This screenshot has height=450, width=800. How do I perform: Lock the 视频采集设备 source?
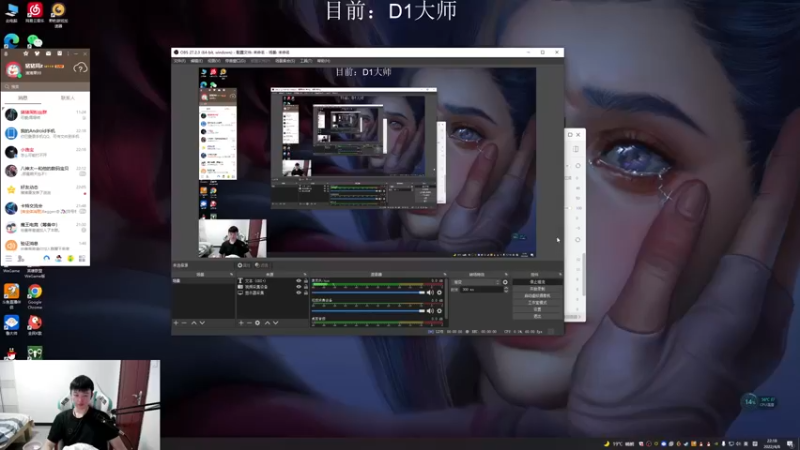point(306,287)
